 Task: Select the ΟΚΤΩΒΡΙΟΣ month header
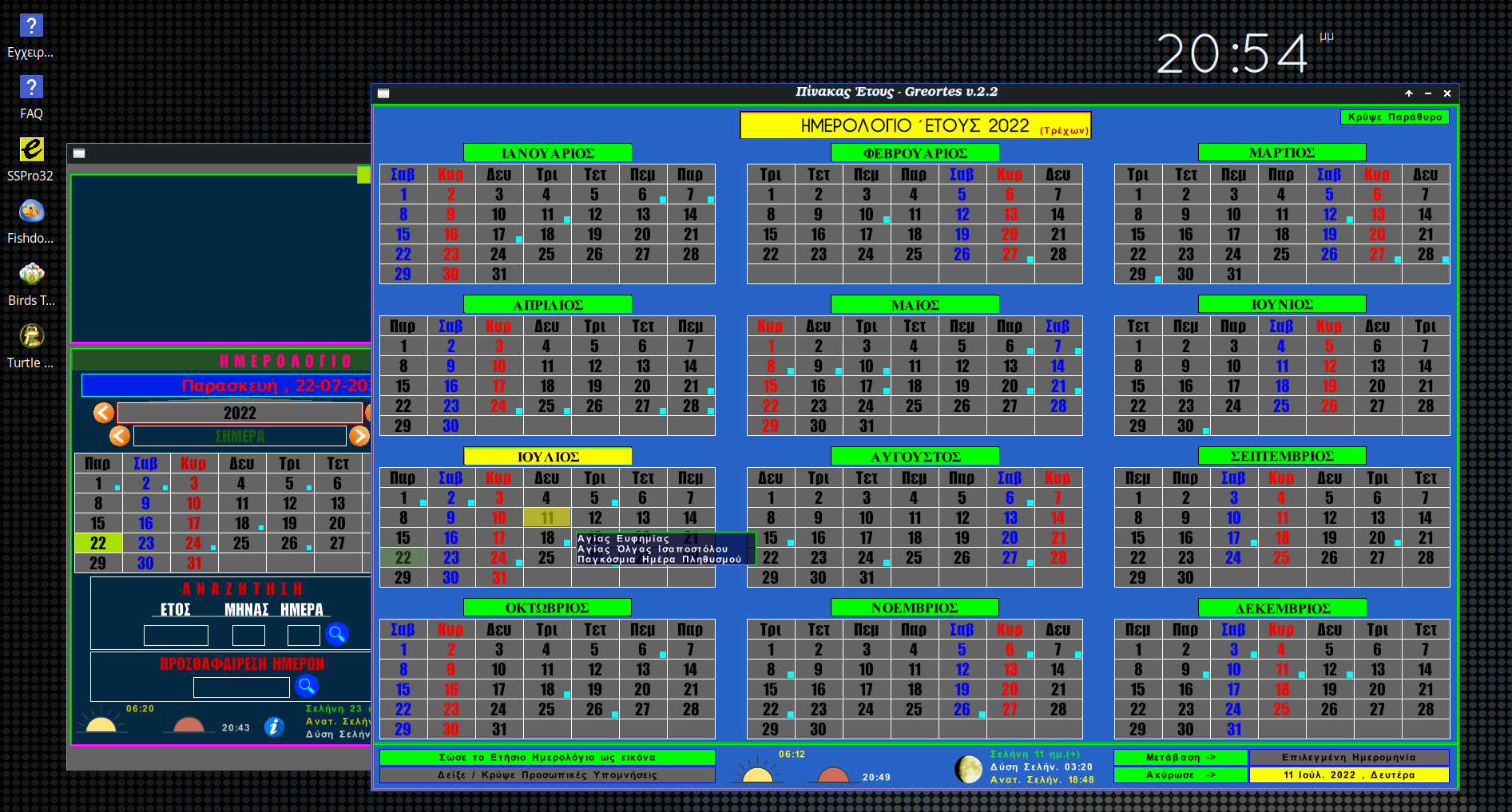[x=547, y=608]
